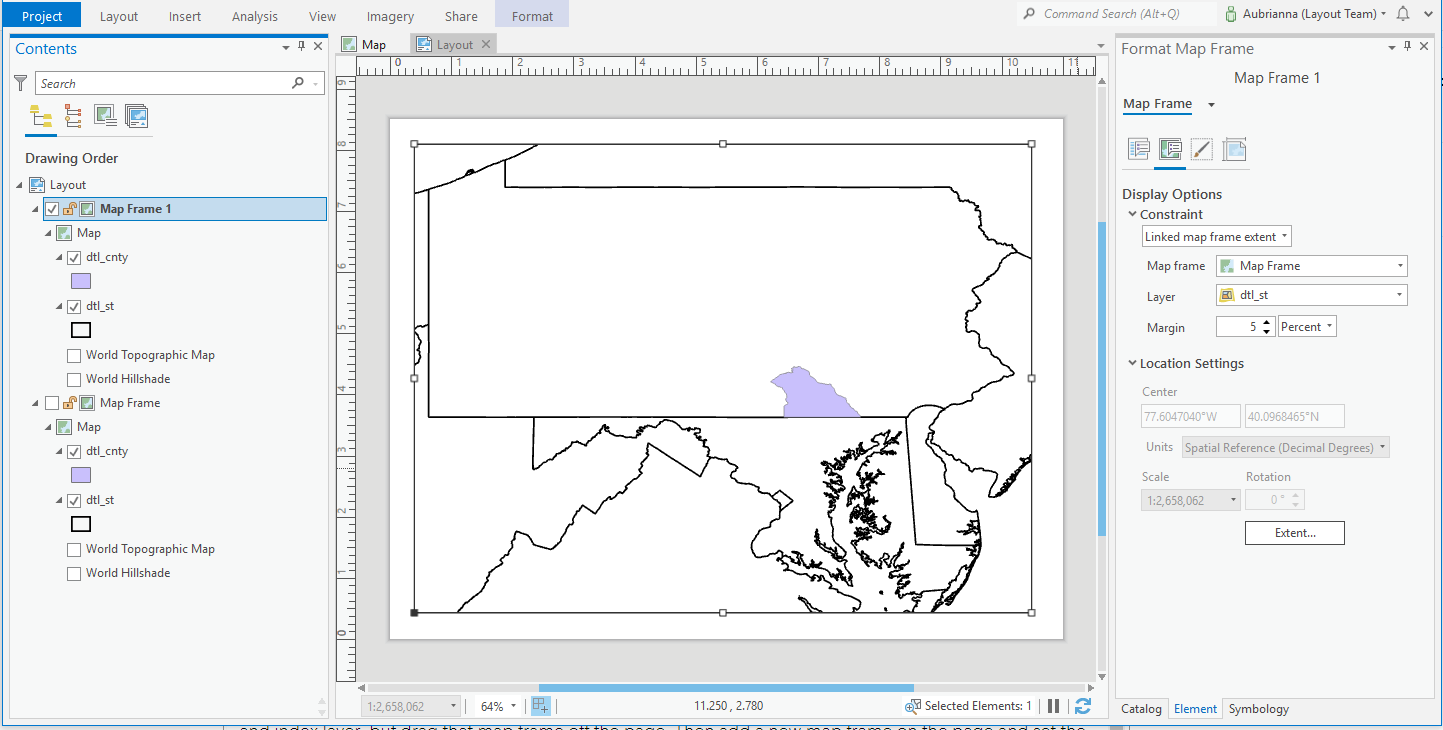The width and height of the screenshot is (1443, 730).
Task: Open the List Maps view in Contents
Action: click(x=137, y=115)
